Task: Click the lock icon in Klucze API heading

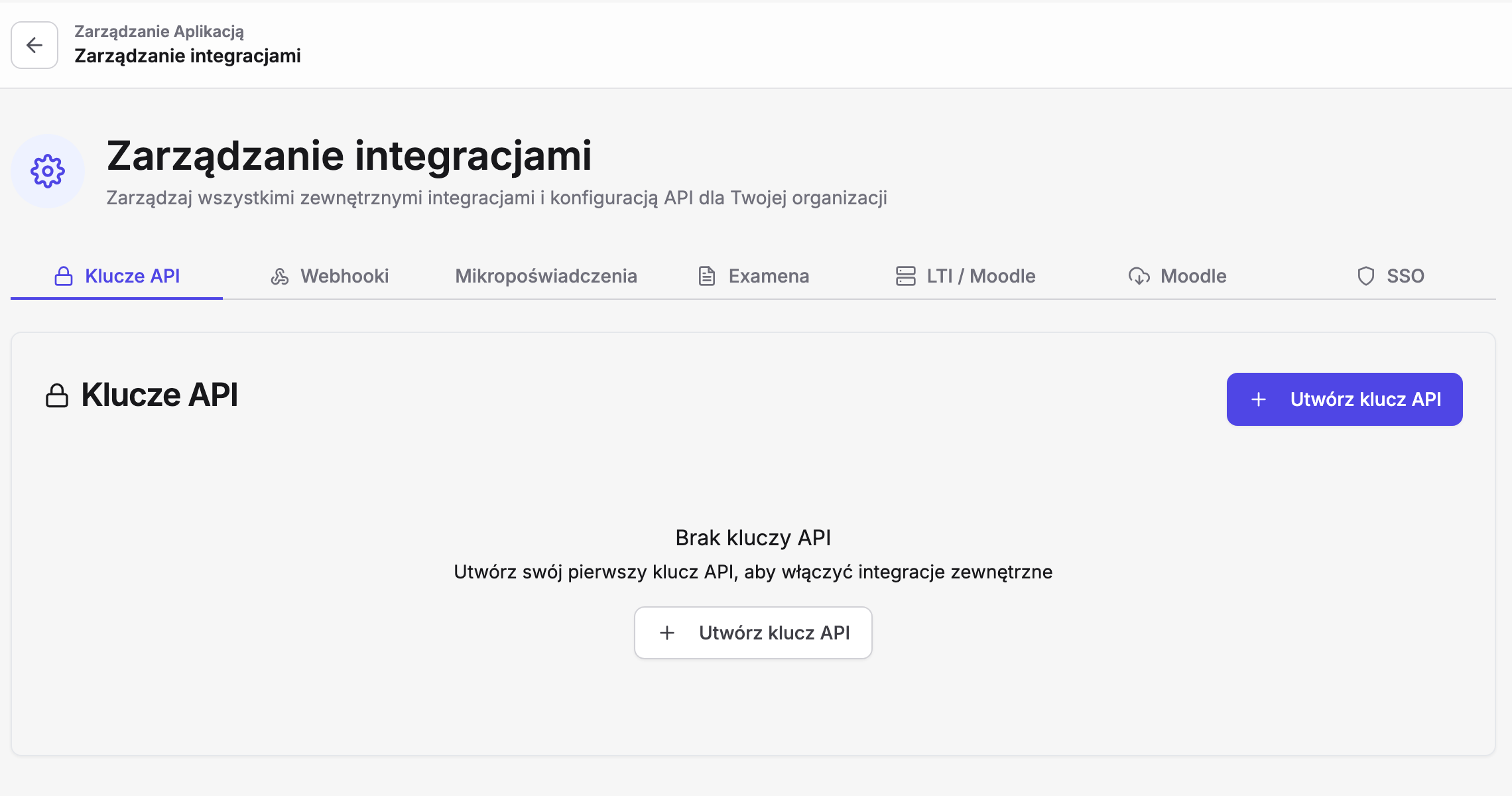Action: pos(57,395)
